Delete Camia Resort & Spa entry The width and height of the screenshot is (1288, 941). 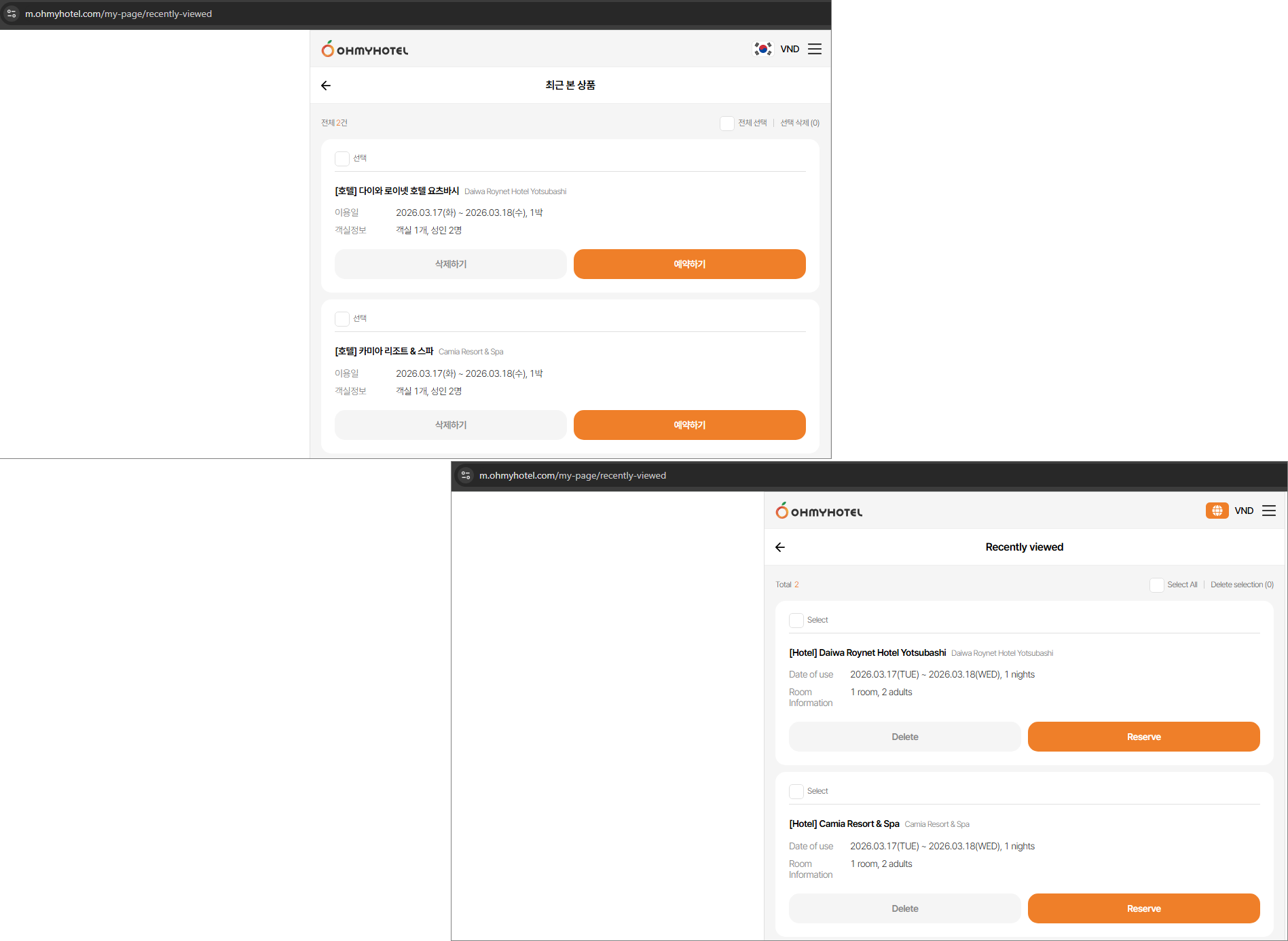pyautogui.click(x=905, y=908)
